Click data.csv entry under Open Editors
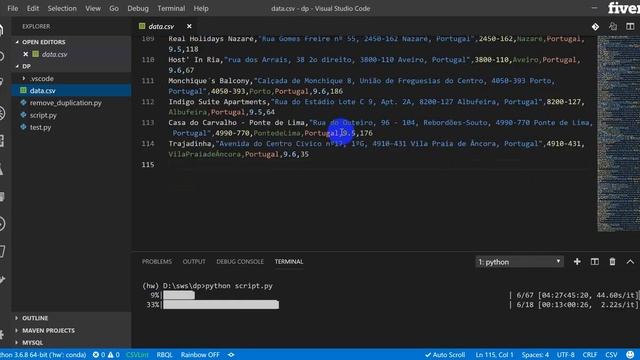Image resolution: width=640 pixels, height=360 pixels. click(x=54, y=54)
